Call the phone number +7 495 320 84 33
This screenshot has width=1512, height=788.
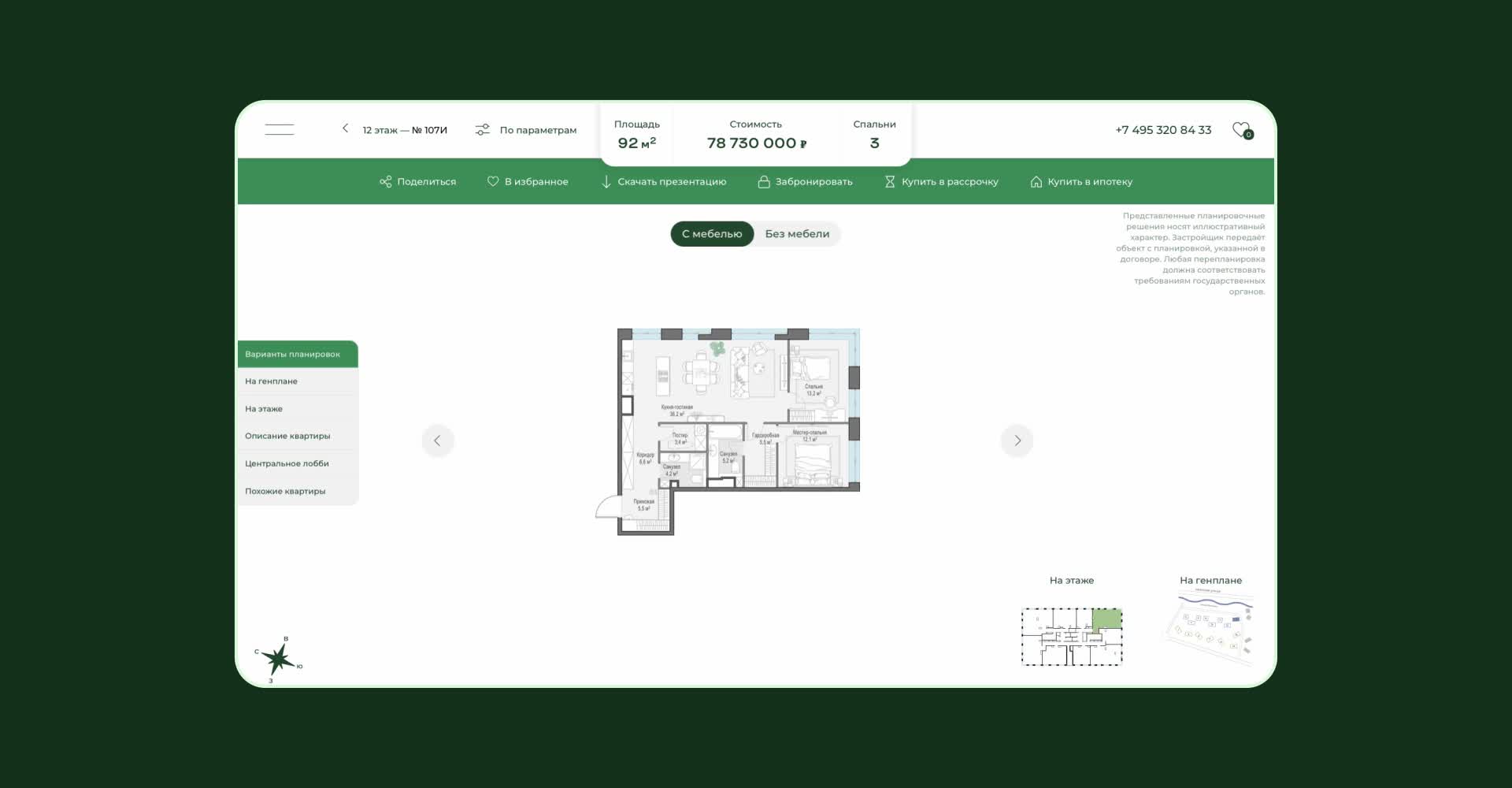(x=1163, y=130)
